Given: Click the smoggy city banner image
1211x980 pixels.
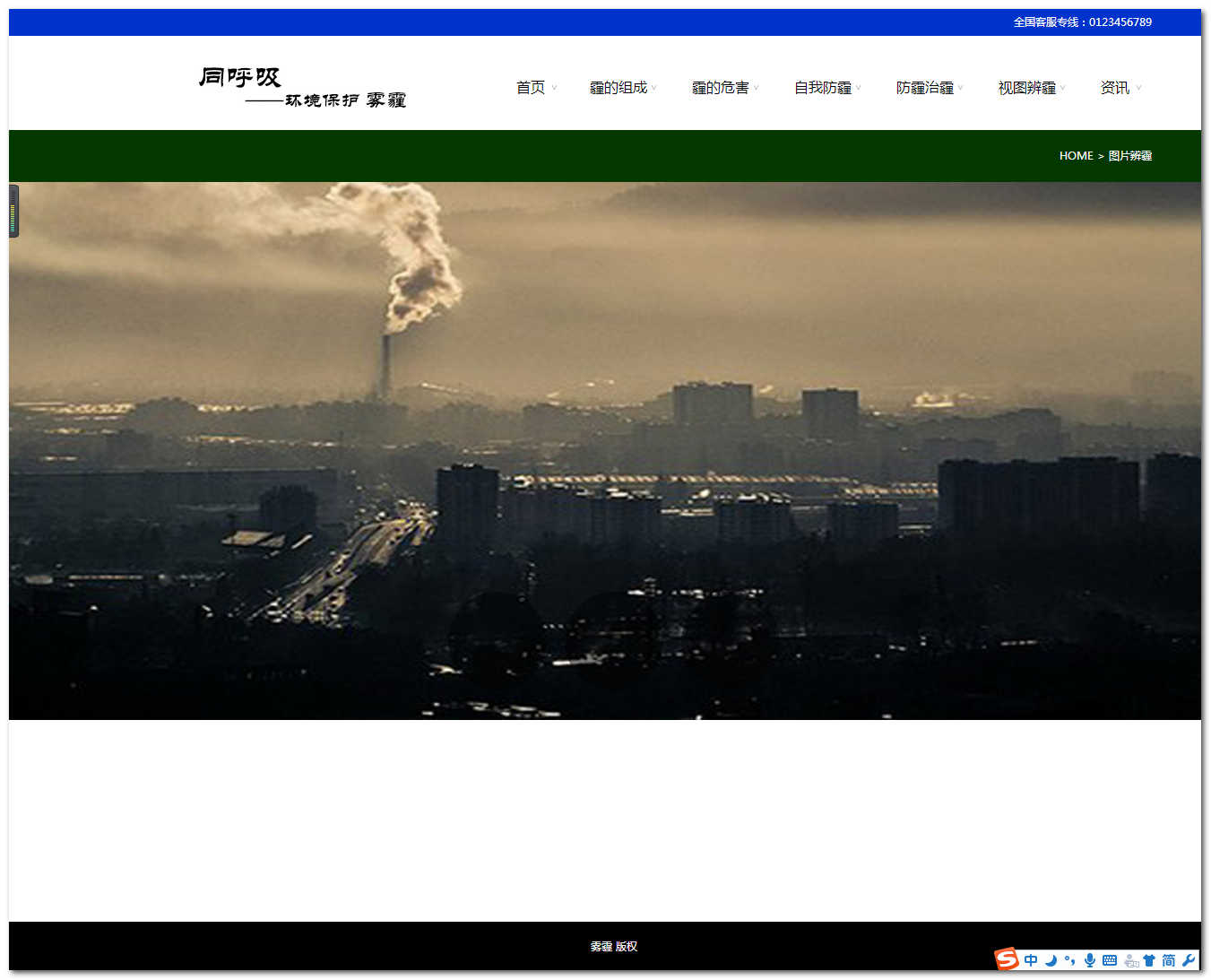Looking at the screenshot, I should (605, 451).
